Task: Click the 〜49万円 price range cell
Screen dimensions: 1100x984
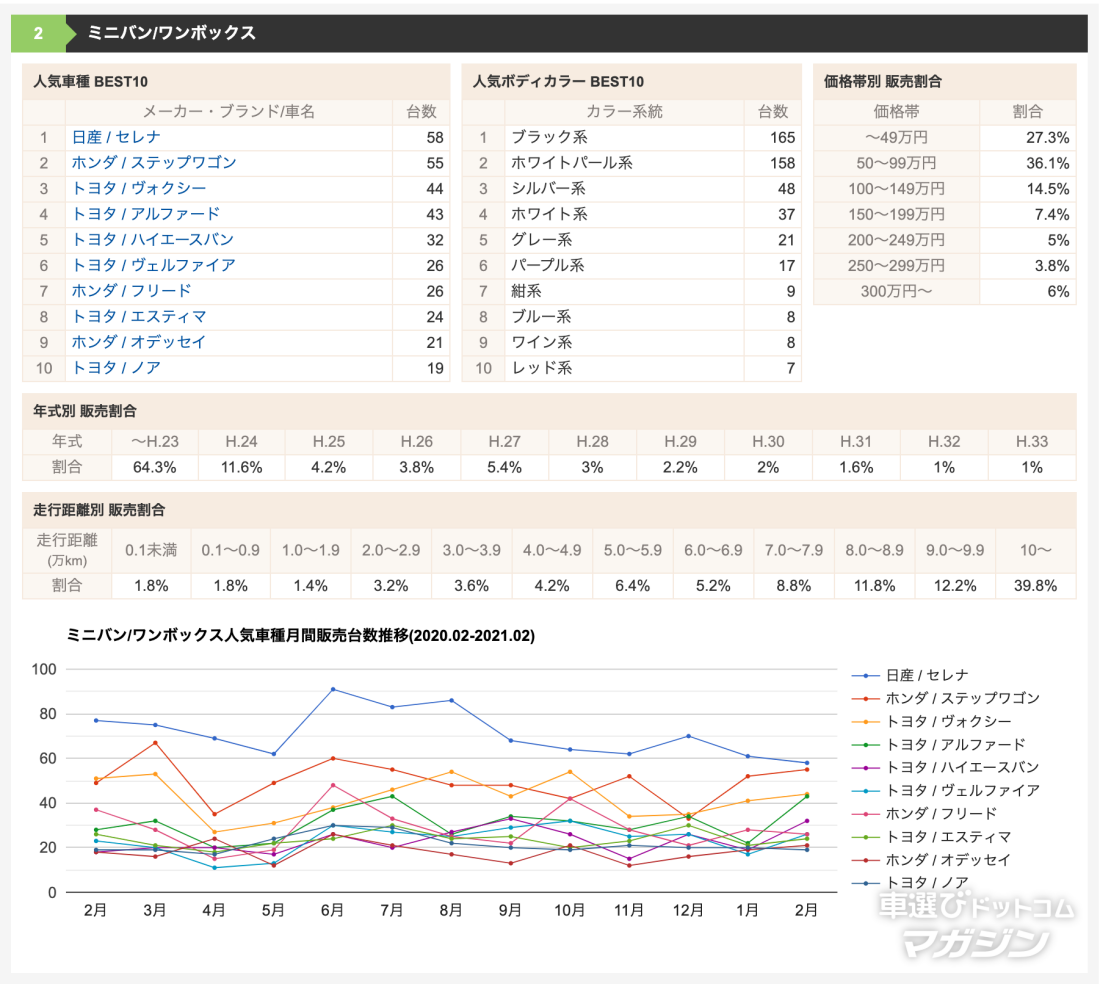Action: click(897, 137)
